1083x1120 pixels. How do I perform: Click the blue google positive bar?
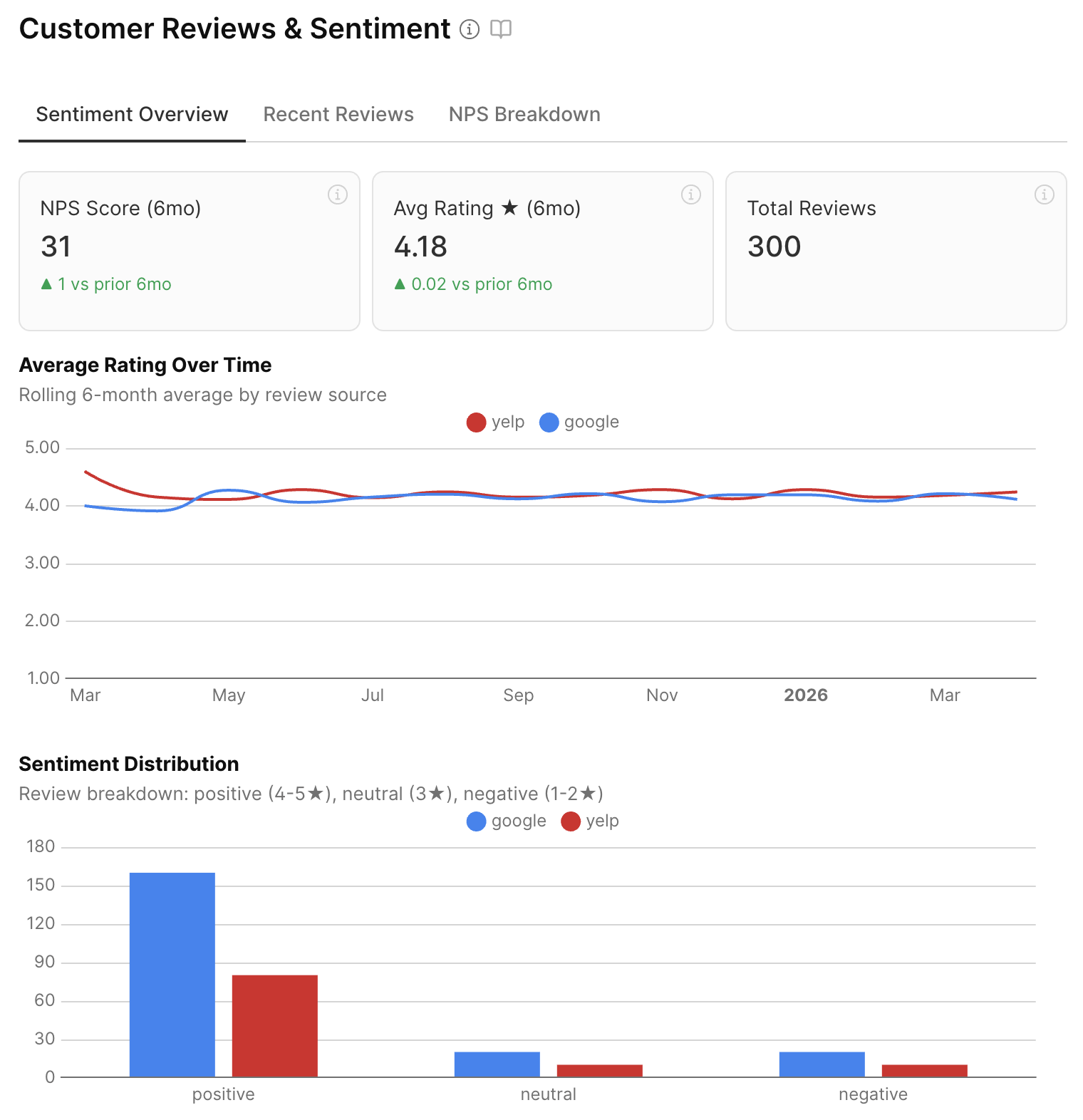[172, 975]
